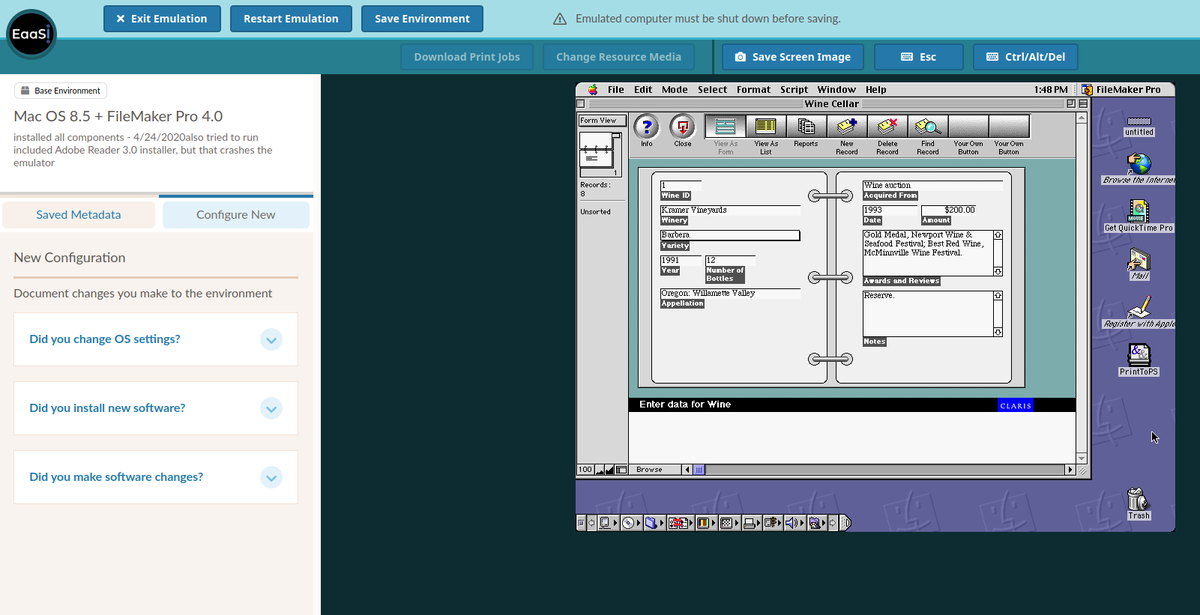Open the Format menu
This screenshot has width=1200, height=615.
tap(754, 89)
